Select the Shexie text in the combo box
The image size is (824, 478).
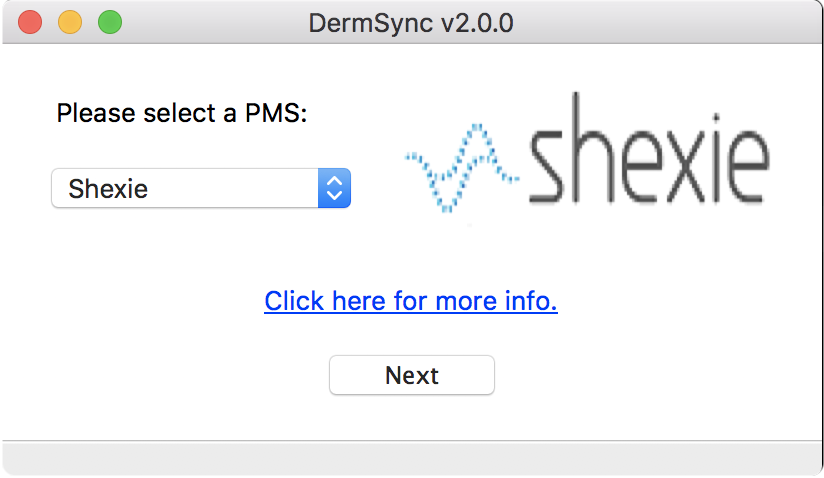click(x=108, y=188)
